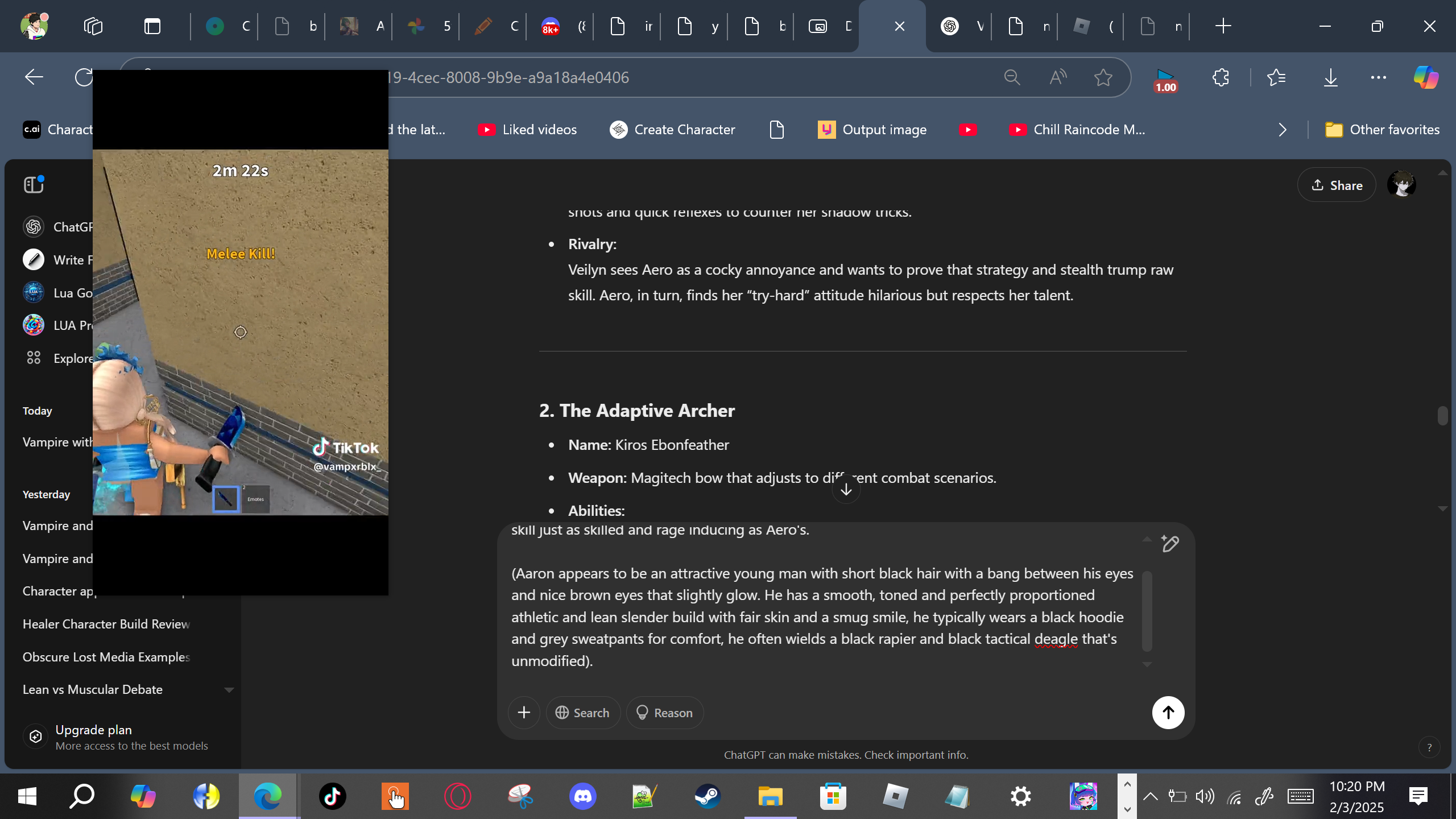Screen dimensions: 1456x819
Task: Open the Healer Character Build Review chat
Action: coord(106,624)
